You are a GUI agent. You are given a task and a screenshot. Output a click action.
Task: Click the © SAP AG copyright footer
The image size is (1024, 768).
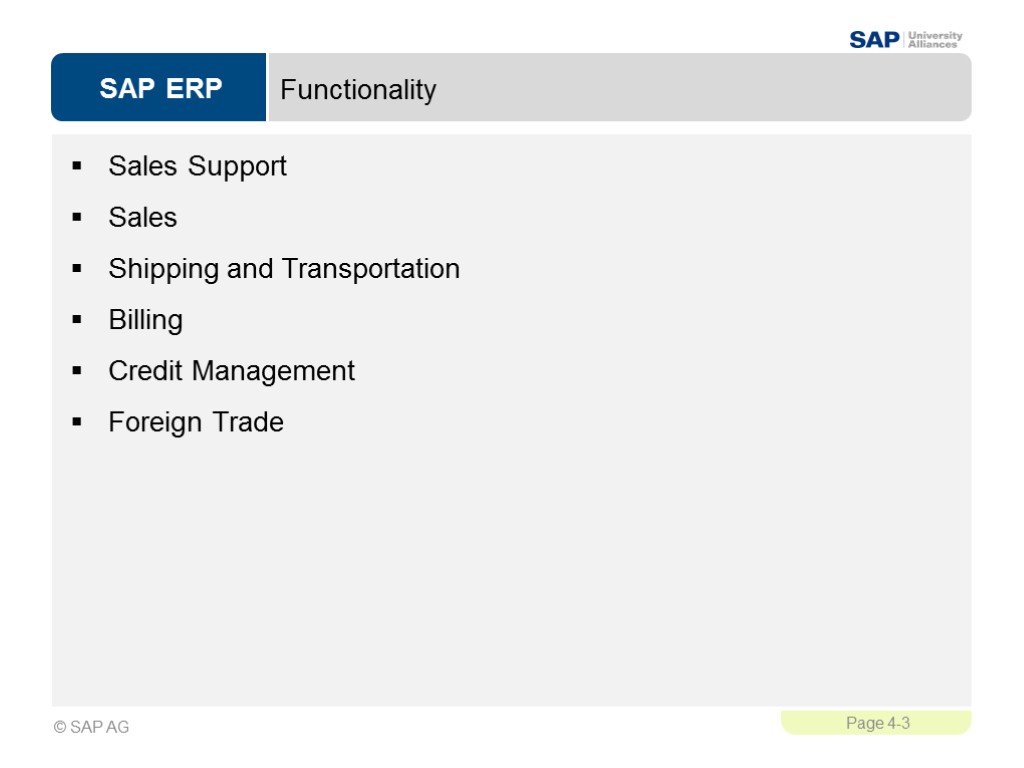91,727
